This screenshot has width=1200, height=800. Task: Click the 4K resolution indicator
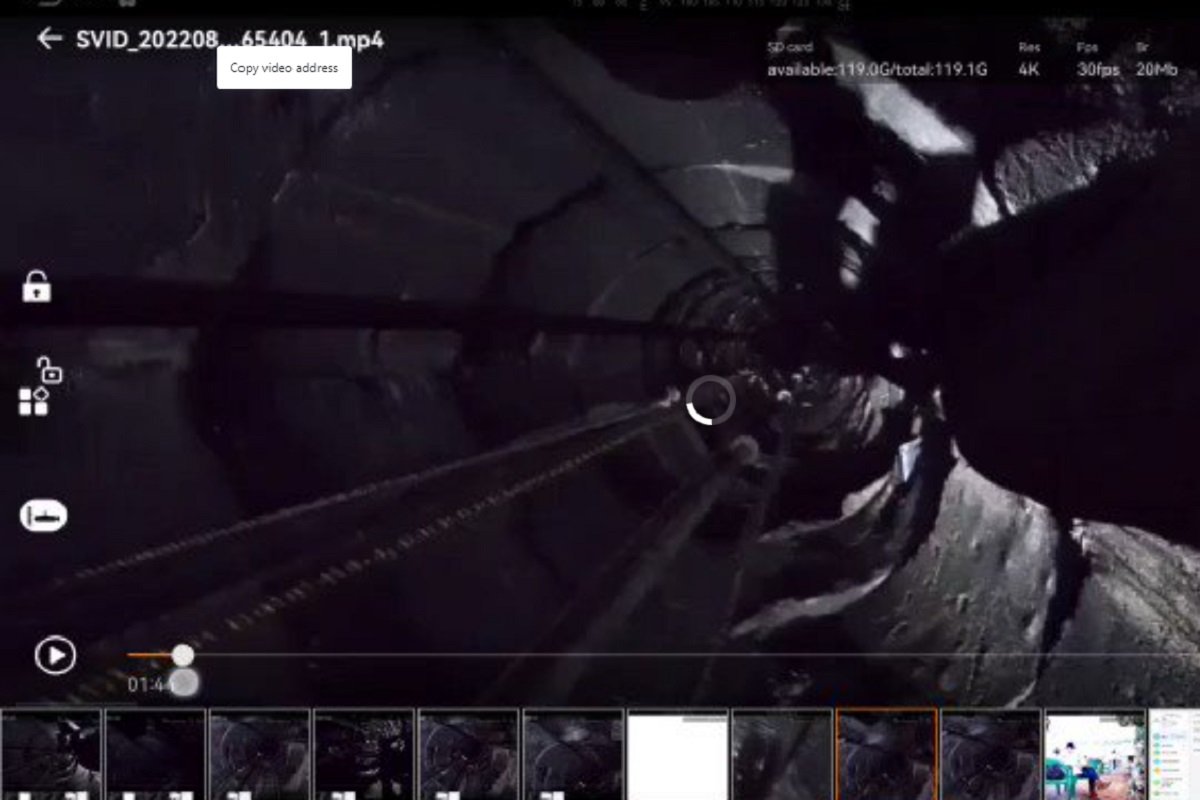coord(1029,70)
